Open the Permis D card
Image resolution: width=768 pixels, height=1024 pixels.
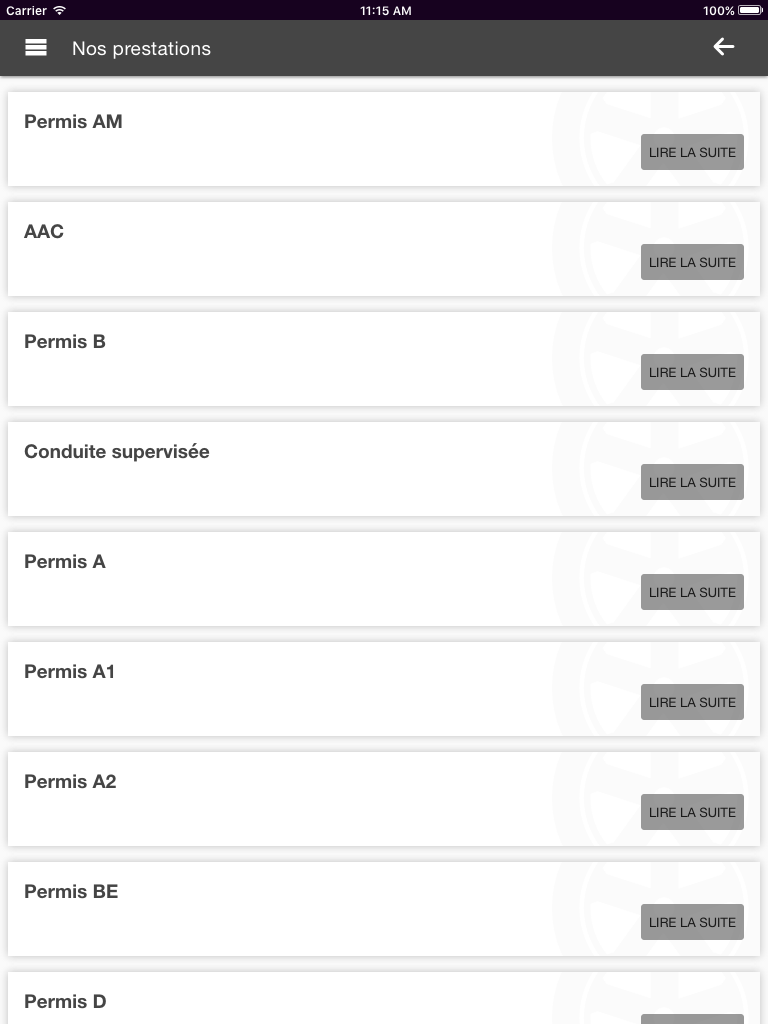pos(384,998)
